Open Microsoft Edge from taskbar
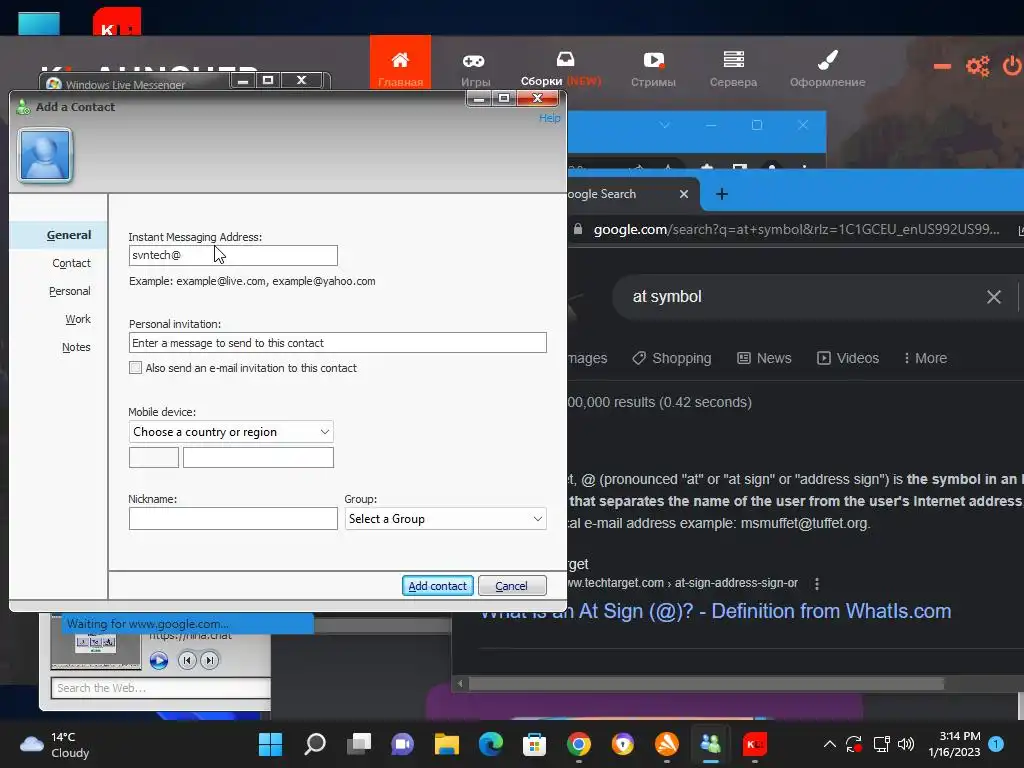 point(490,744)
